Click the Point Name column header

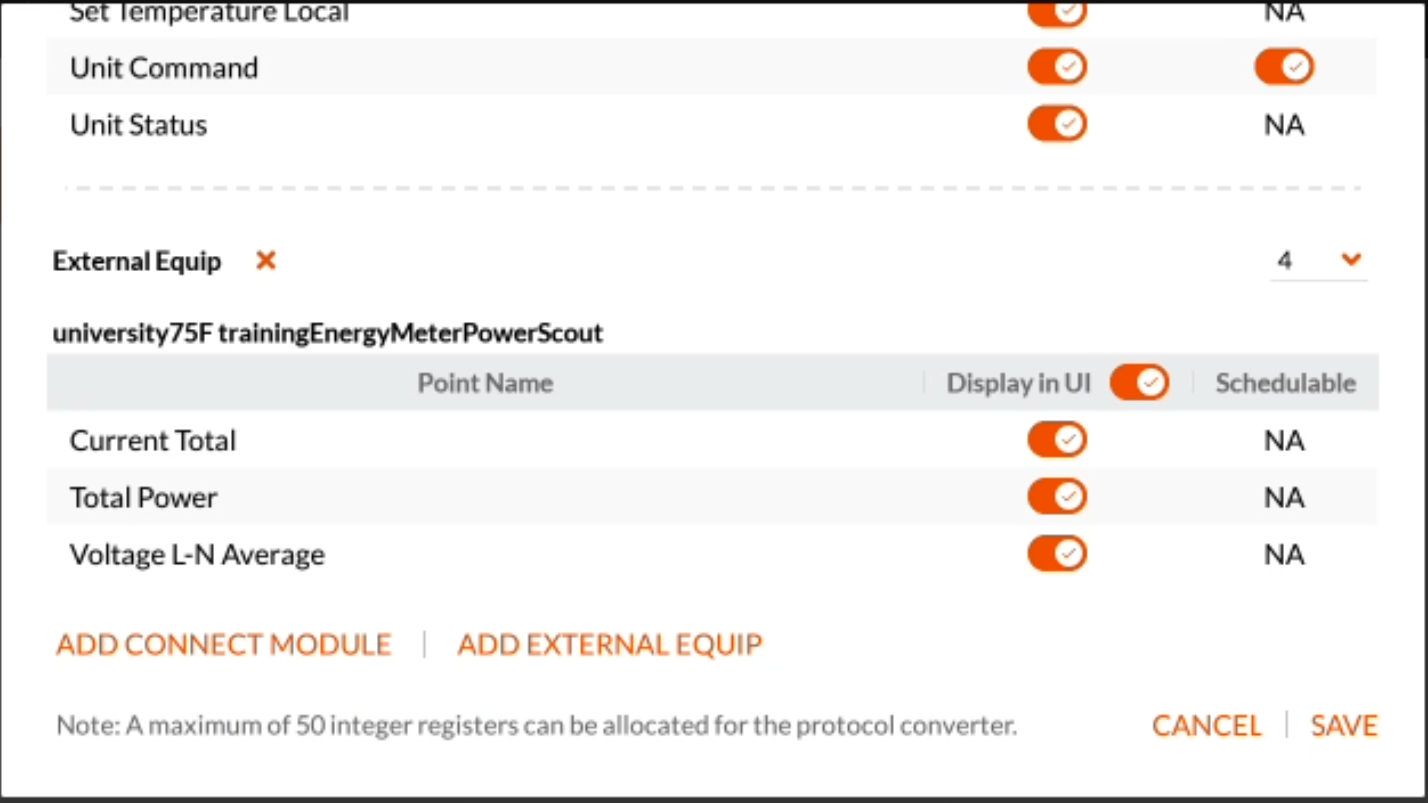[x=485, y=383]
